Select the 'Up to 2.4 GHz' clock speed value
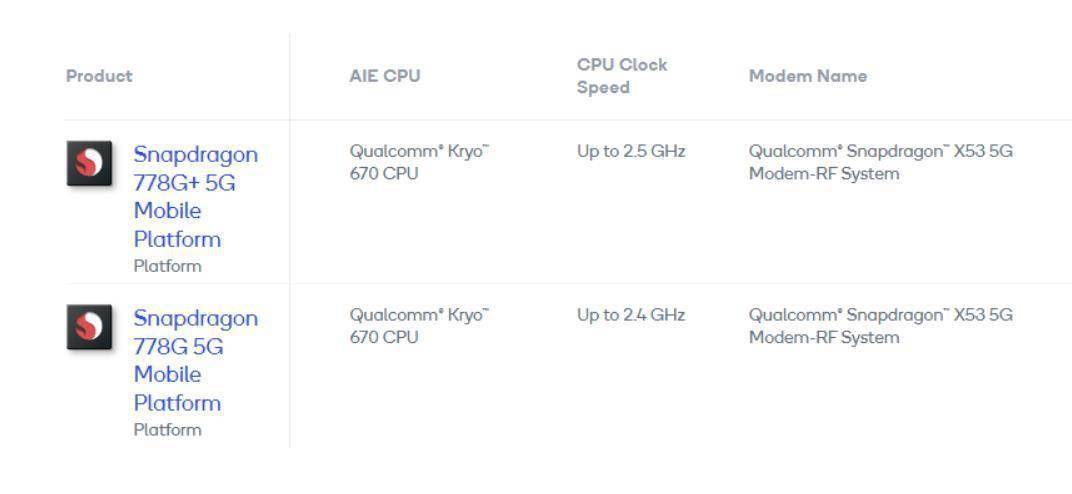 point(631,315)
